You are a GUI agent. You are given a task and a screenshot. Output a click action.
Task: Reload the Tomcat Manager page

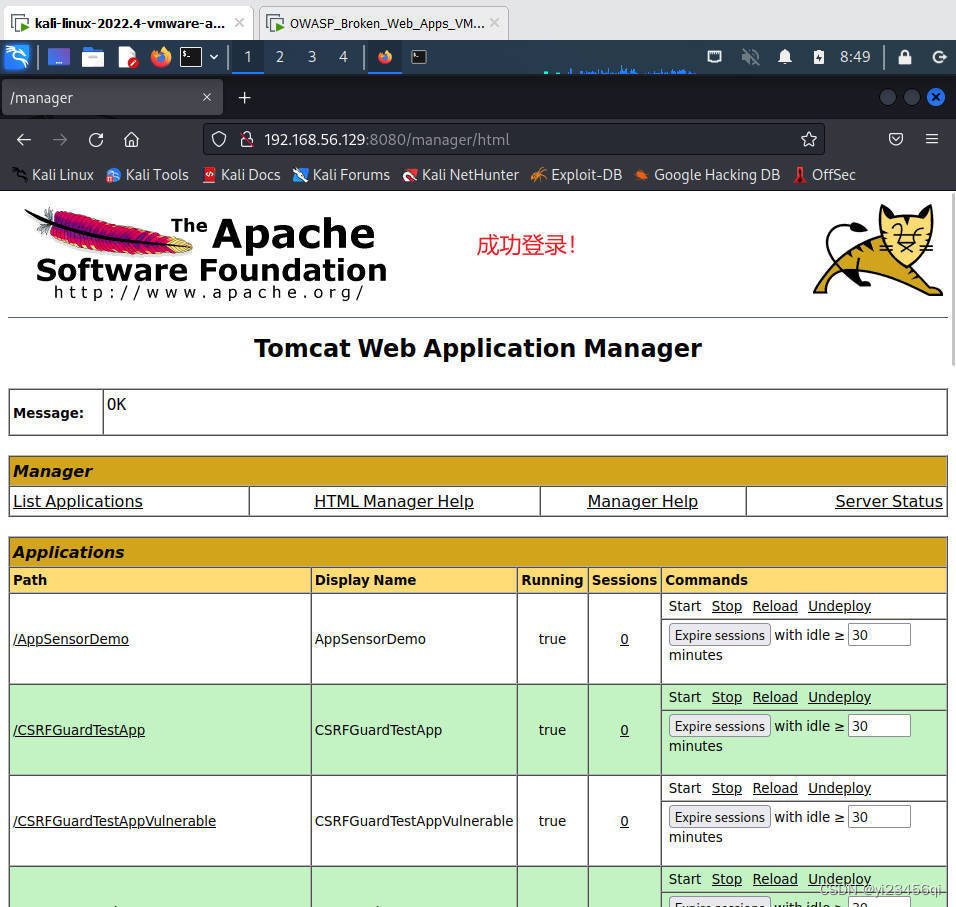click(x=95, y=139)
